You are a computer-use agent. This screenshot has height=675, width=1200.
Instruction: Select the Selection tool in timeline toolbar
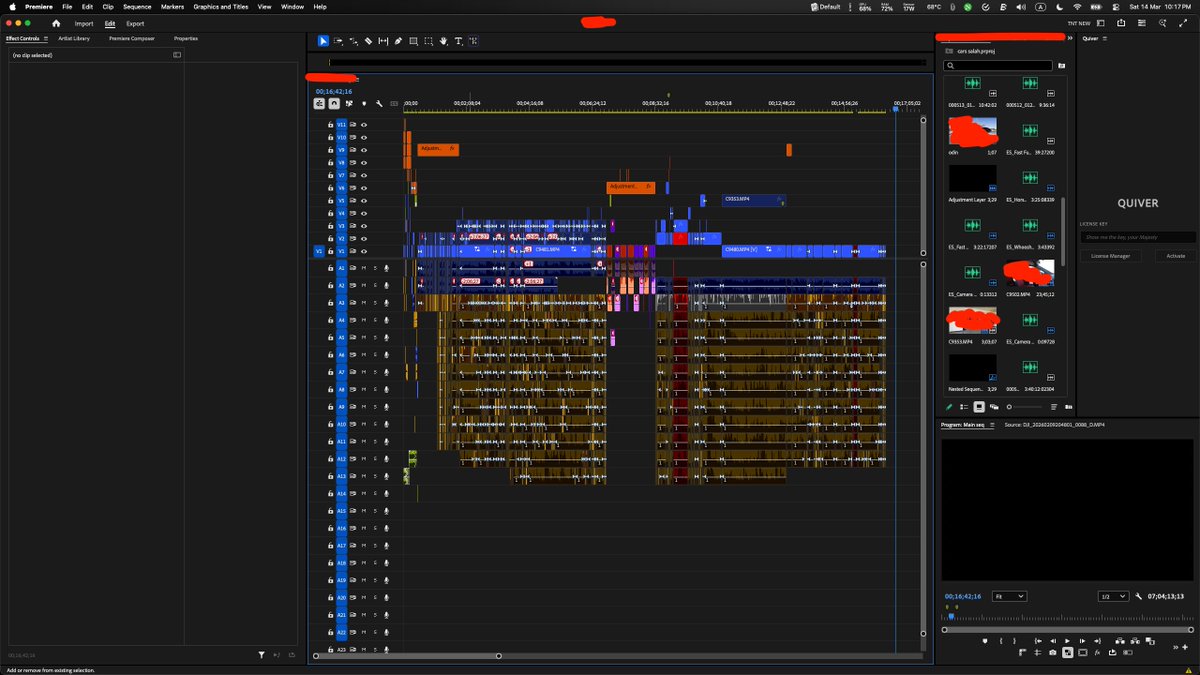click(x=323, y=41)
